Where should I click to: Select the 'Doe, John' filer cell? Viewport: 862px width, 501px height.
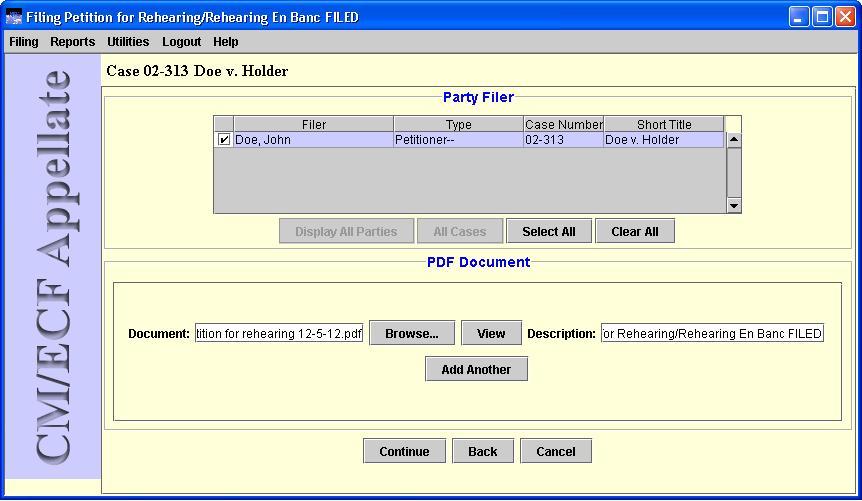(314, 140)
